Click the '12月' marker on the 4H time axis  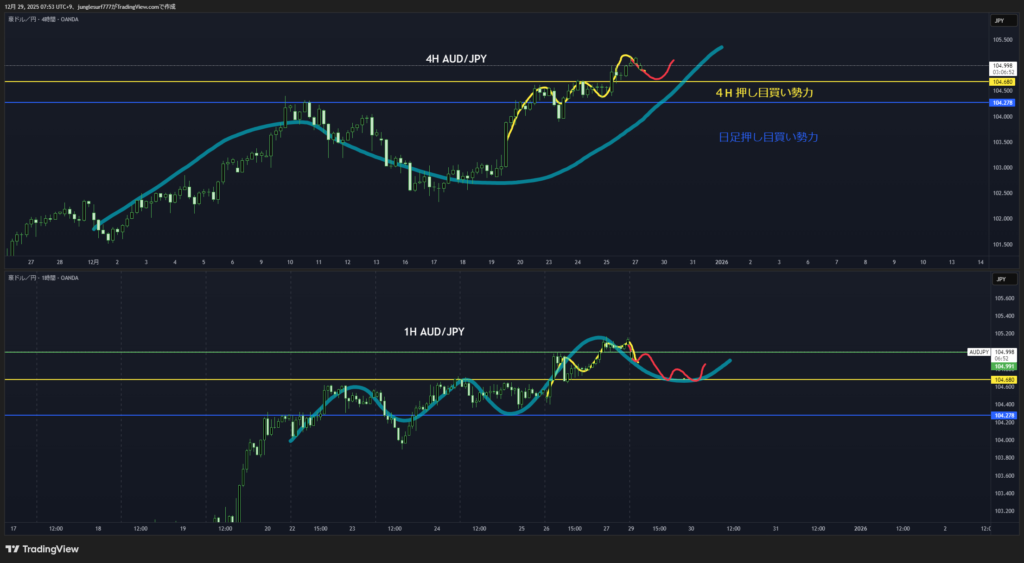pos(92,262)
